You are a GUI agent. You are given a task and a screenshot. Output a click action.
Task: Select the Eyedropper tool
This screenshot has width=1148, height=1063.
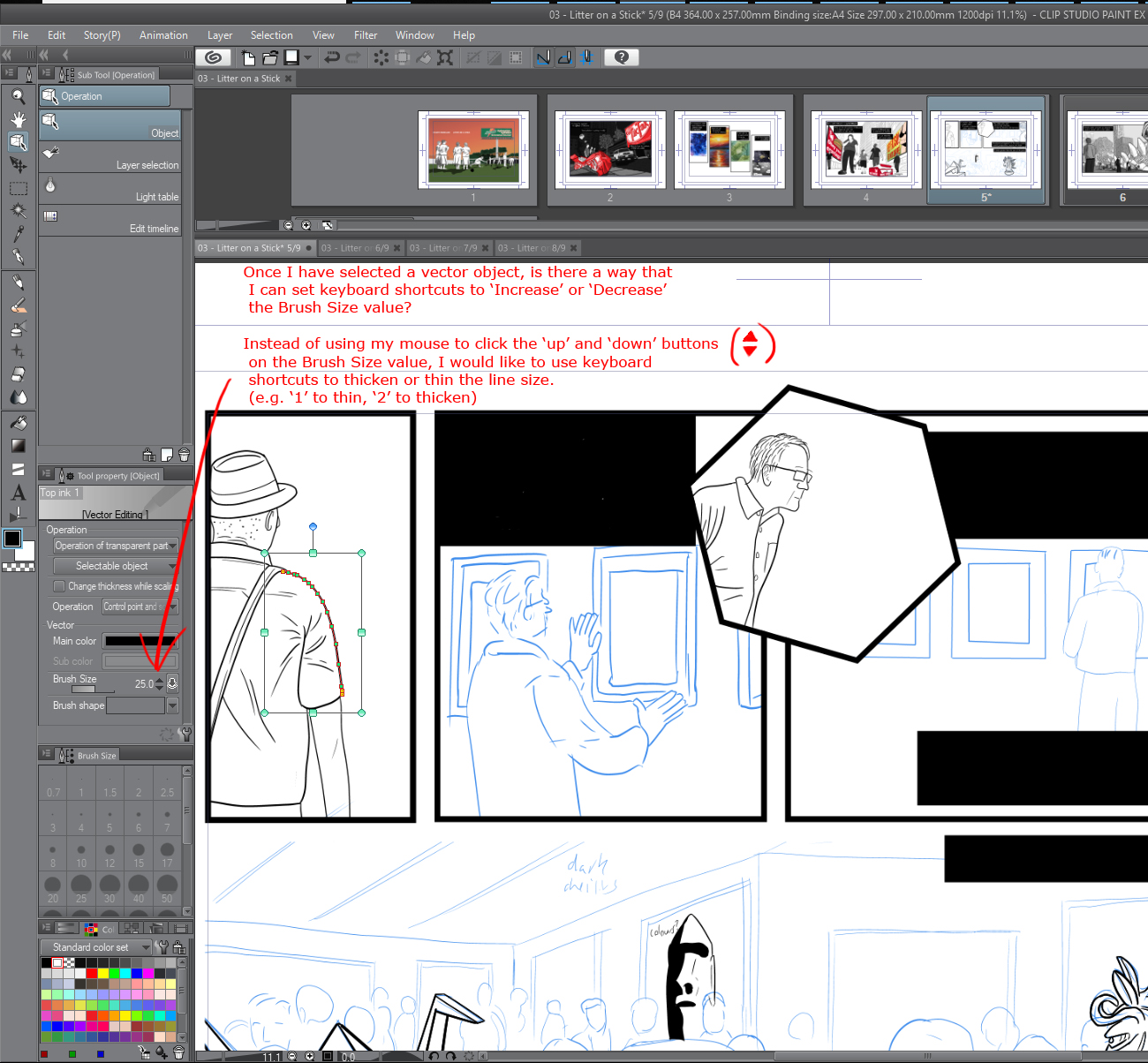18,236
